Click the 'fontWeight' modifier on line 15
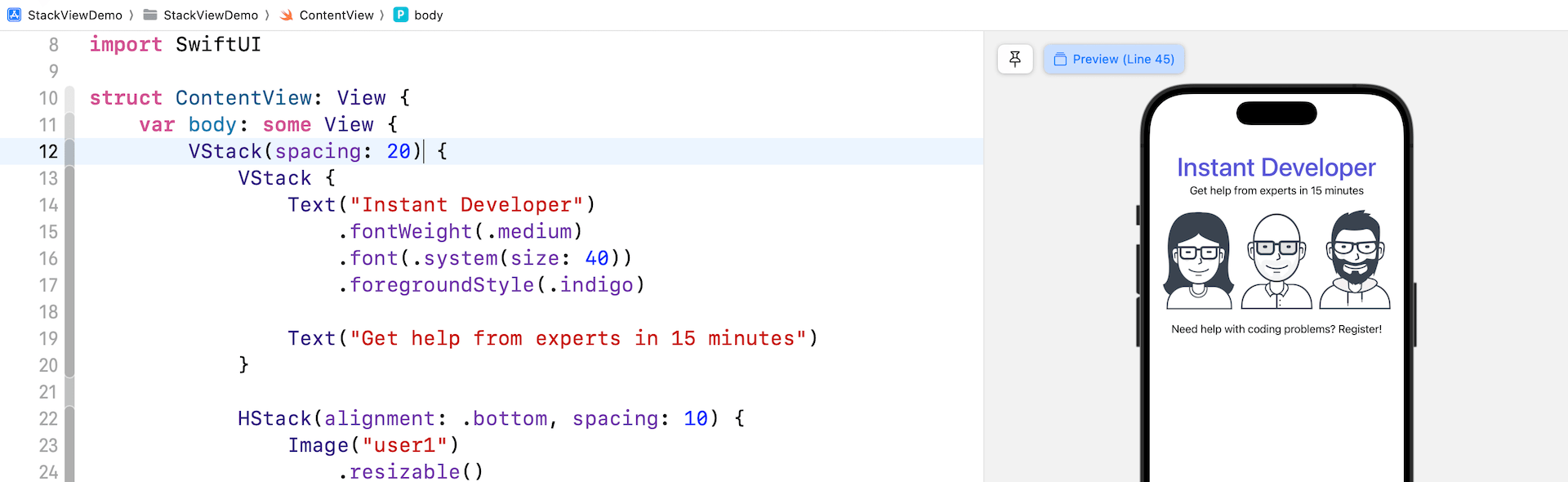This screenshot has width=1568, height=482. click(x=411, y=231)
